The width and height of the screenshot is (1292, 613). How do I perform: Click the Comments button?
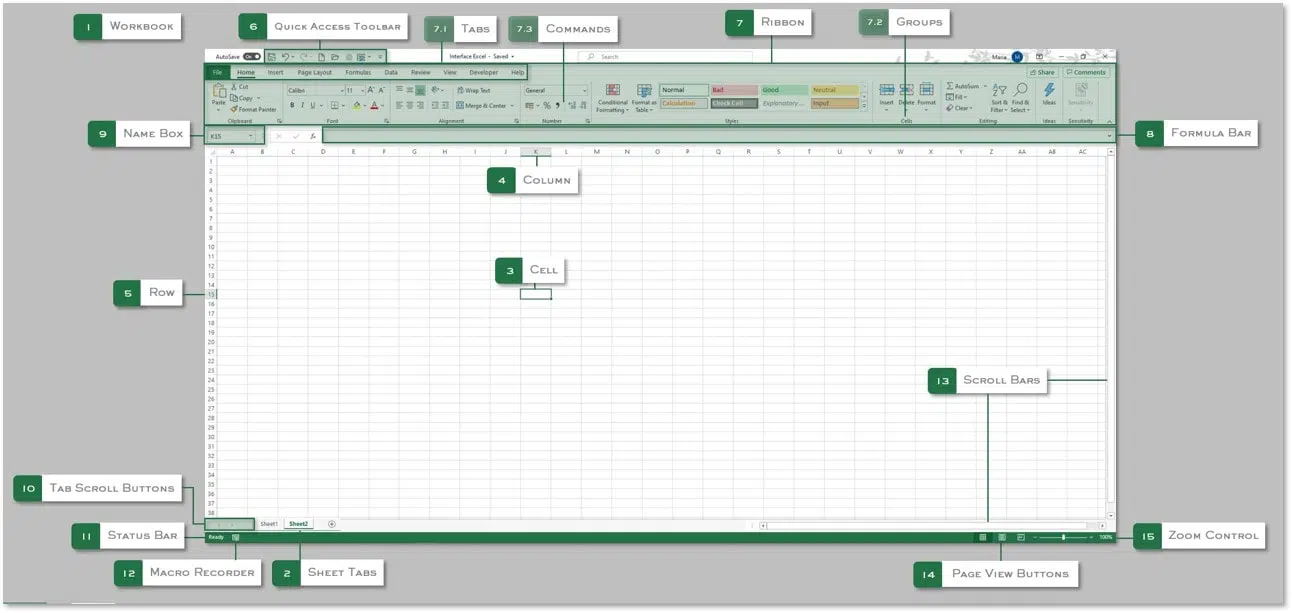[x=1086, y=72]
